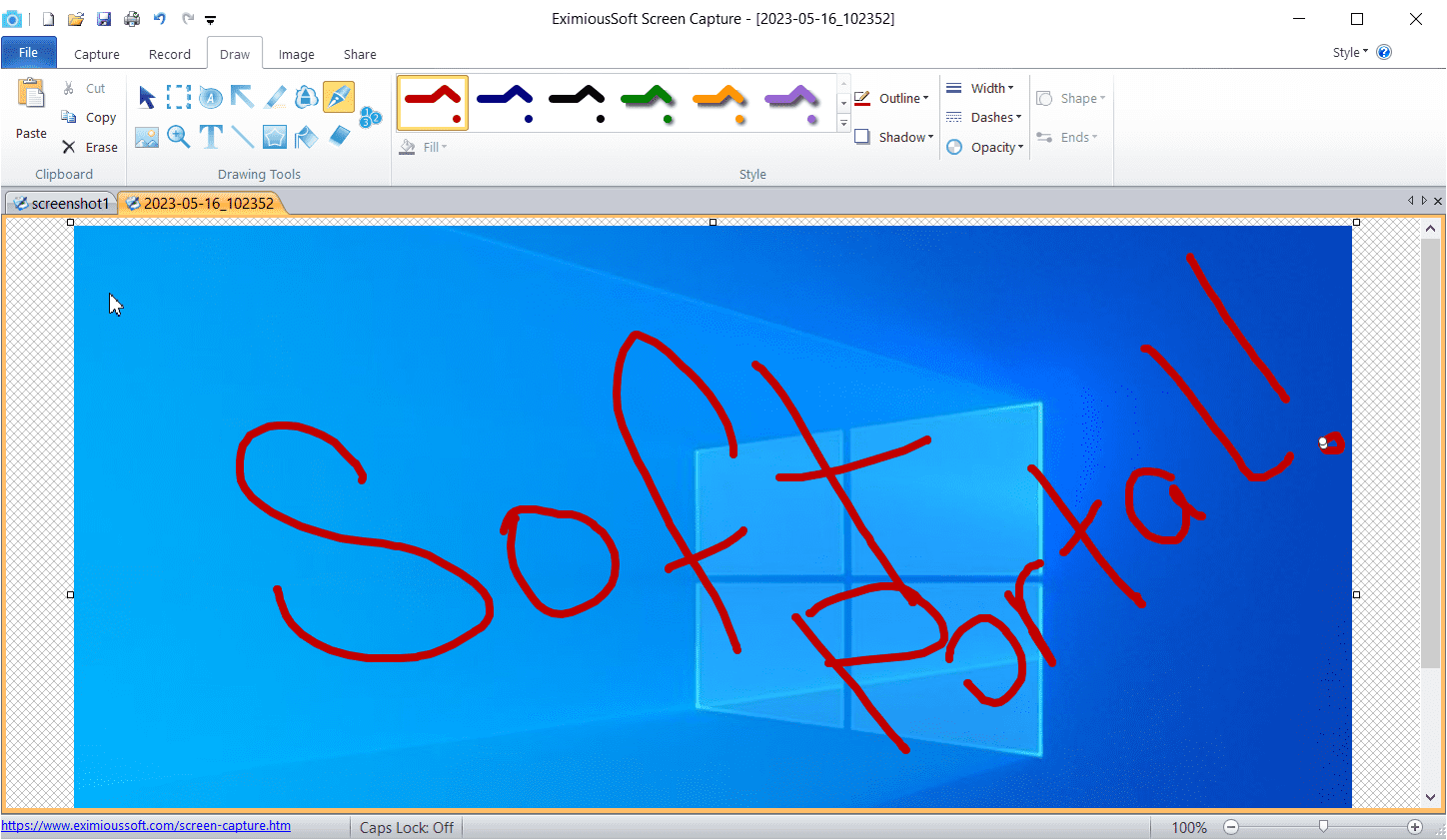1447x840 pixels.
Task: Open the Dashes dropdown
Action: point(984,117)
